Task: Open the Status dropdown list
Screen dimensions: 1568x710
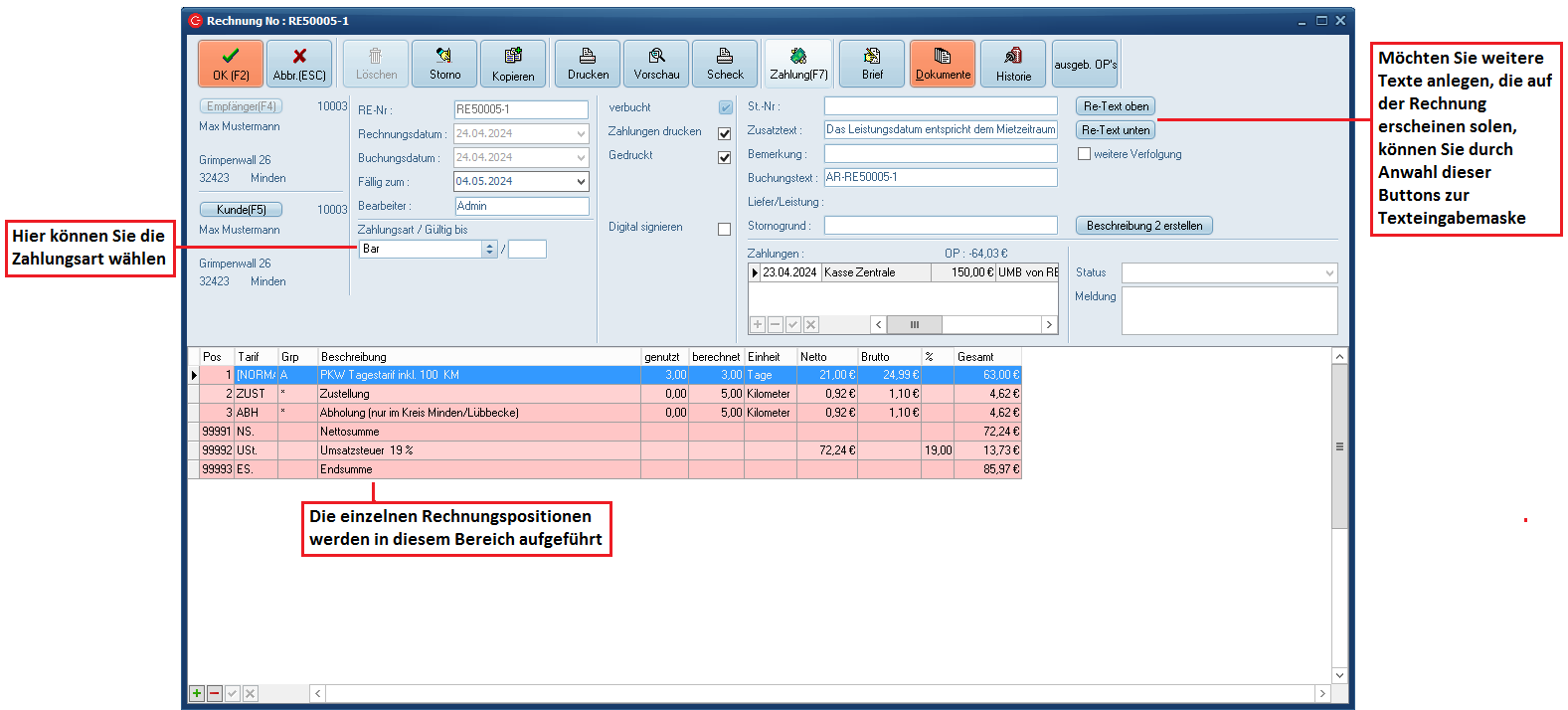Action: 1329,273
